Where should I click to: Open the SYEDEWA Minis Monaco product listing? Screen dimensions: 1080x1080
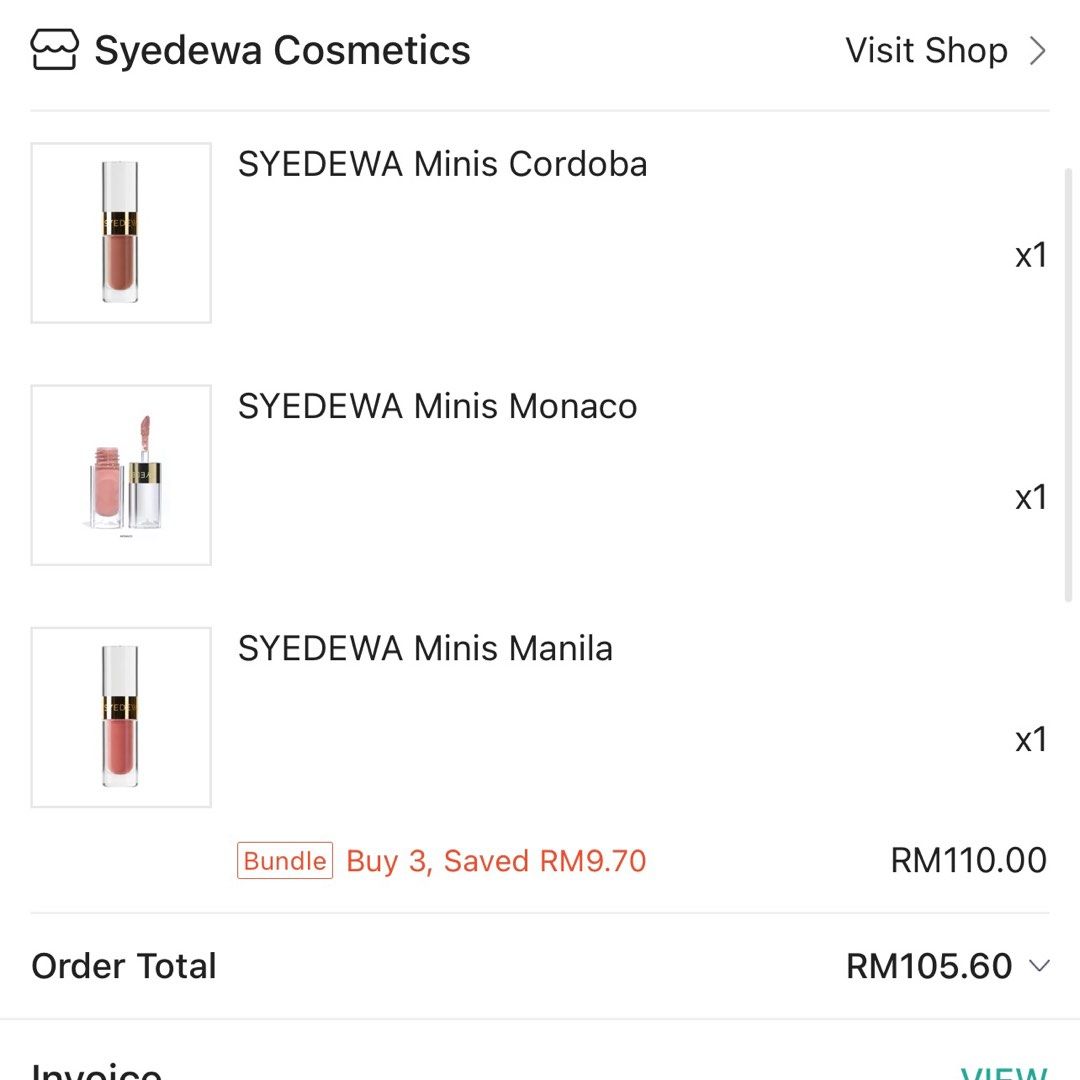coord(437,405)
